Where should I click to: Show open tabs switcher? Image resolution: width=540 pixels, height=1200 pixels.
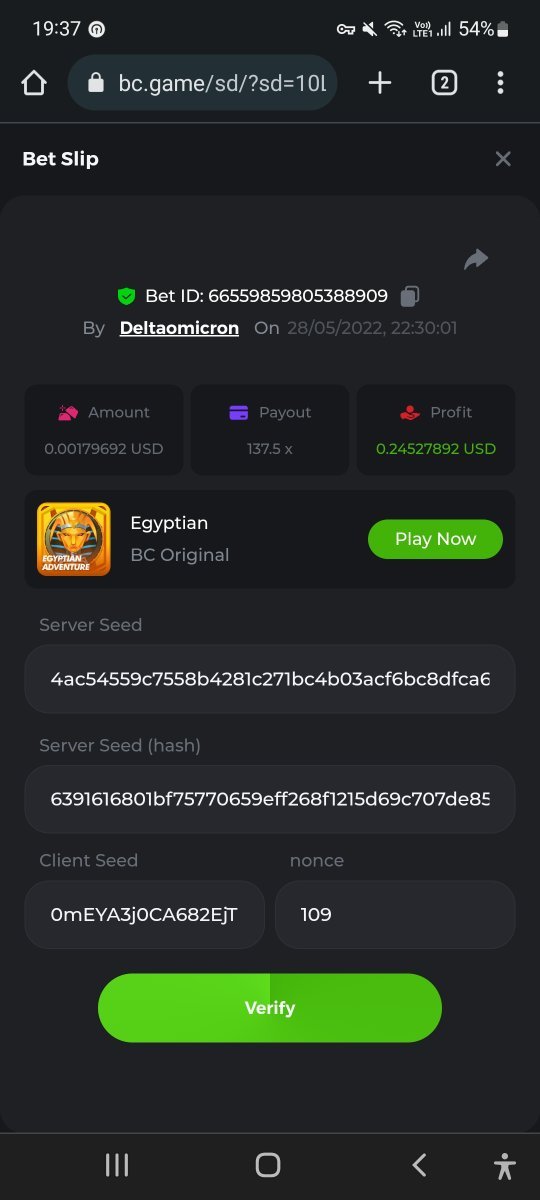click(444, 83)
